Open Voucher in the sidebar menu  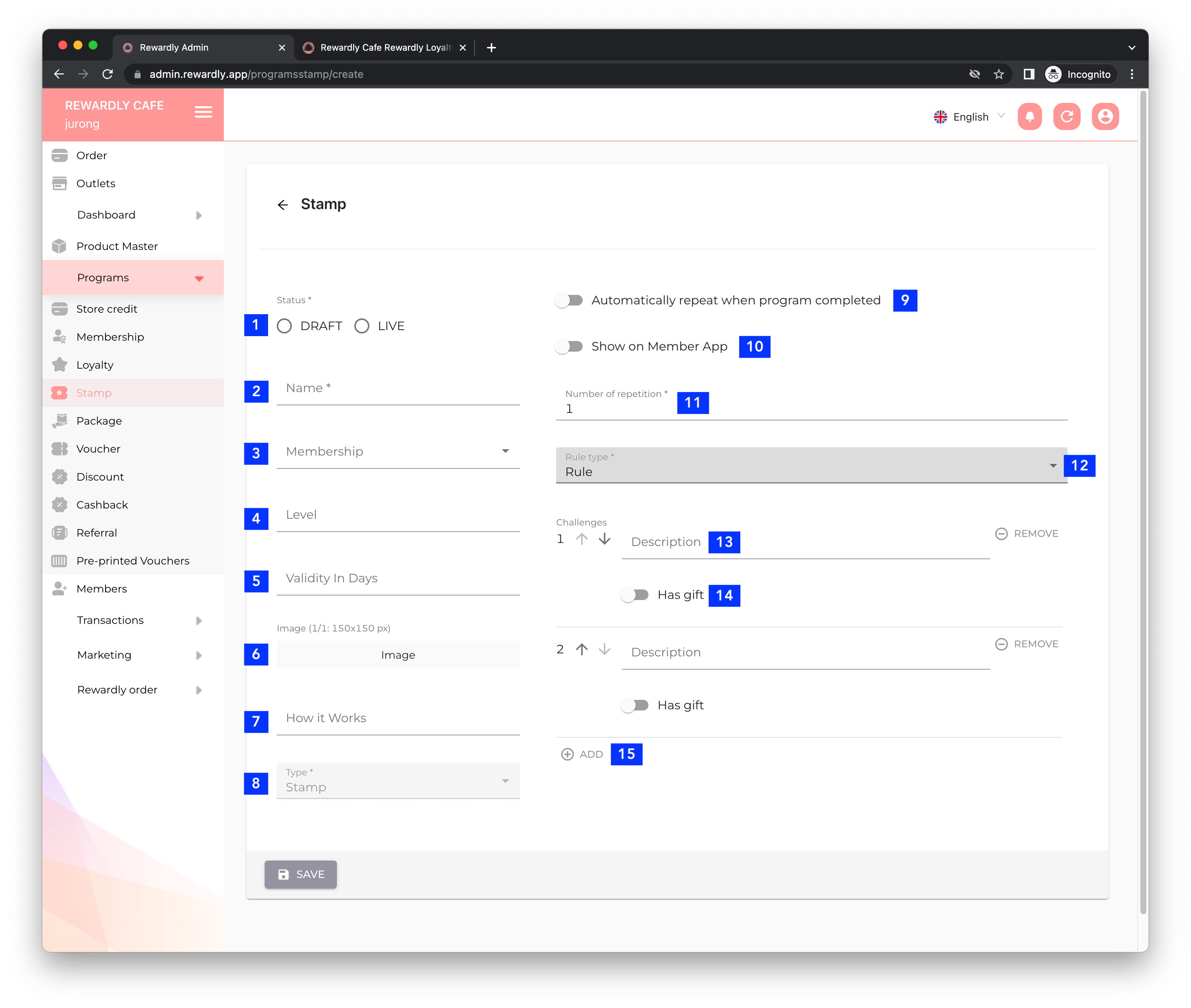click(98, 448)
